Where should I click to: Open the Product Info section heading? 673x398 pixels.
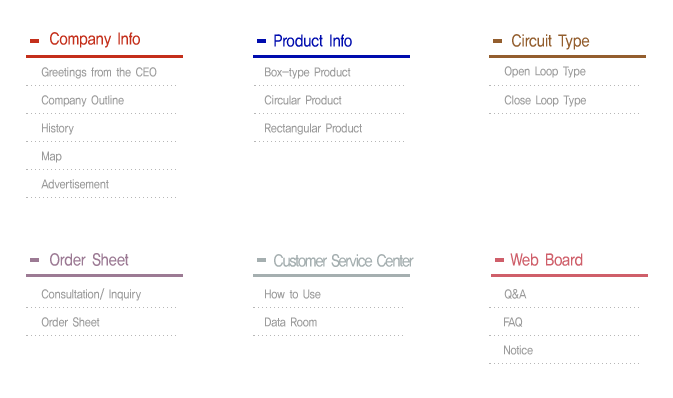(x=312, y=41)
